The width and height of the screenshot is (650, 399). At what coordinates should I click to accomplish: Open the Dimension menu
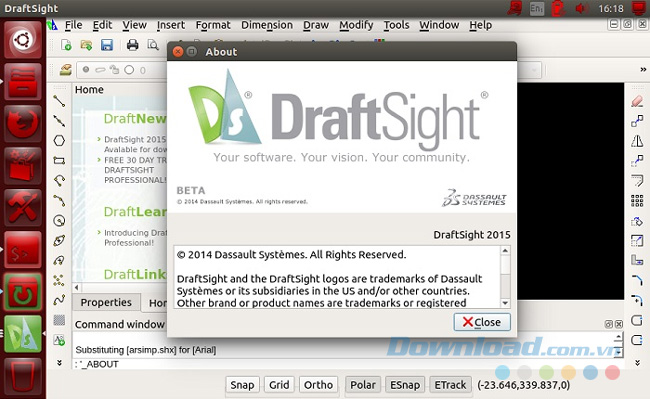pyautogui.click(x=267, y=25)
